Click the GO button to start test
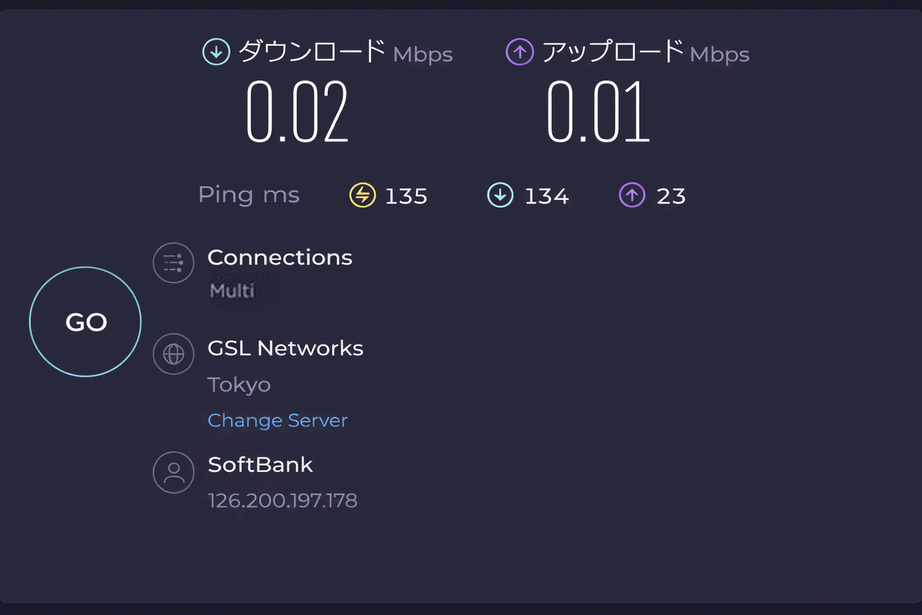The height and width of the screenshot is (615, 922). [x=86, y=322]
